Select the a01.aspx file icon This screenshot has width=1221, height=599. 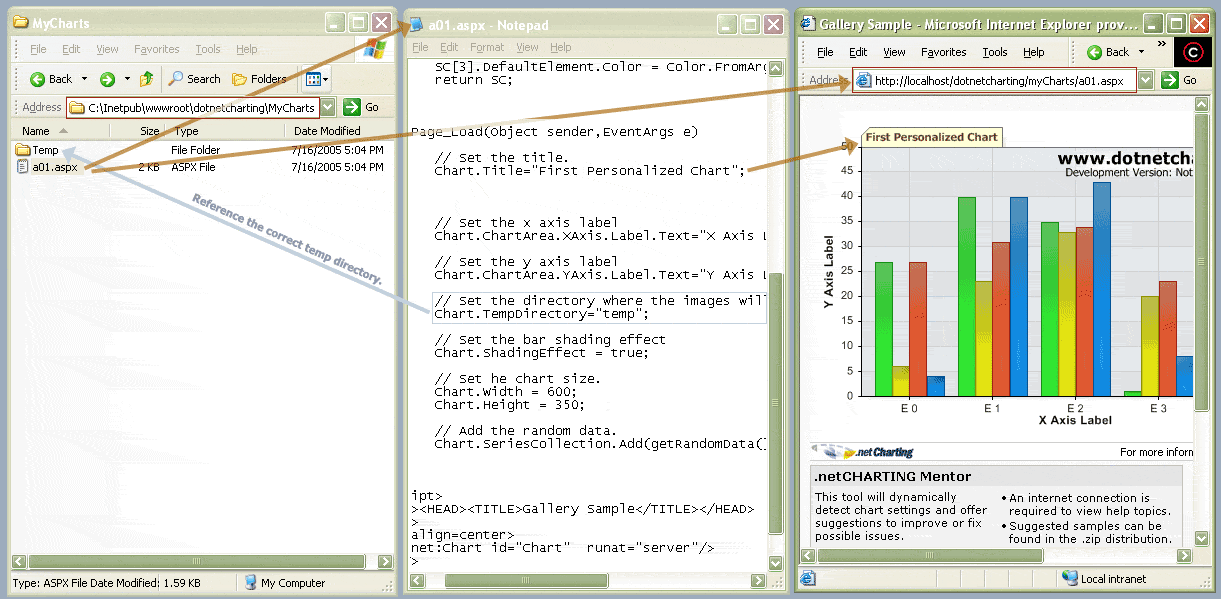(x=23, y=168)
